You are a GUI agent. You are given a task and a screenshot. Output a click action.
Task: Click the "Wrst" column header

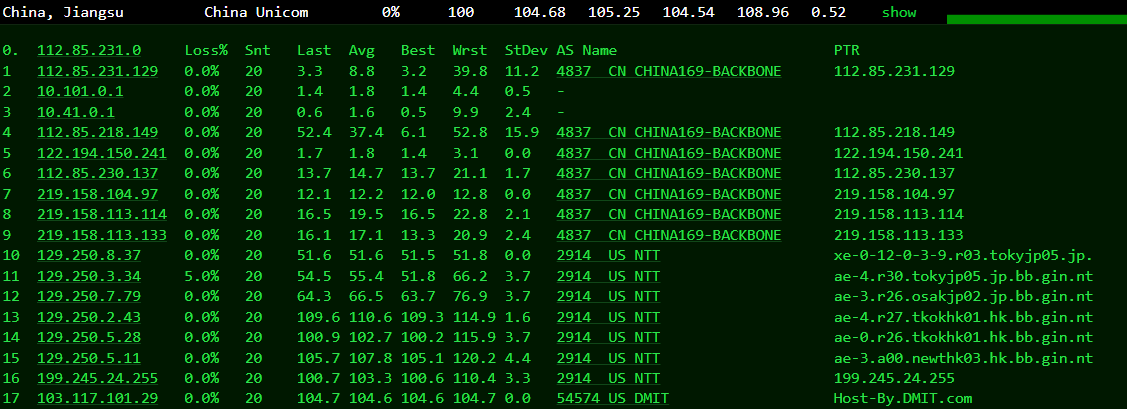469,50
